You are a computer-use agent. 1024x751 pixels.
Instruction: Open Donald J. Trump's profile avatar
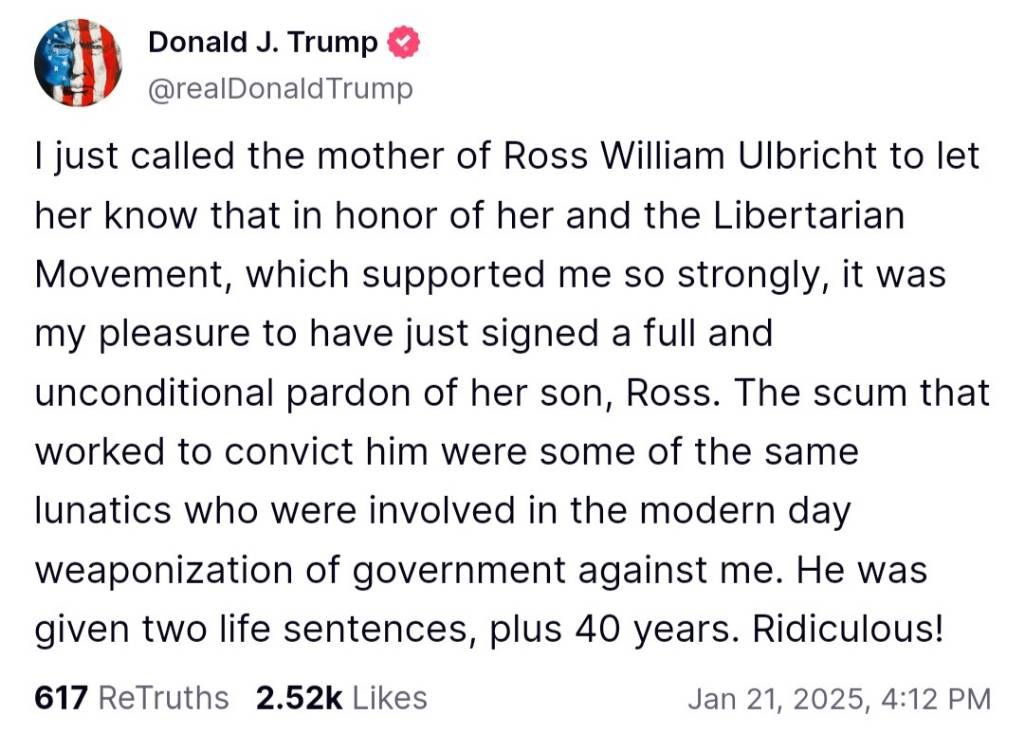pyautogui.click(x=78, y=63)
